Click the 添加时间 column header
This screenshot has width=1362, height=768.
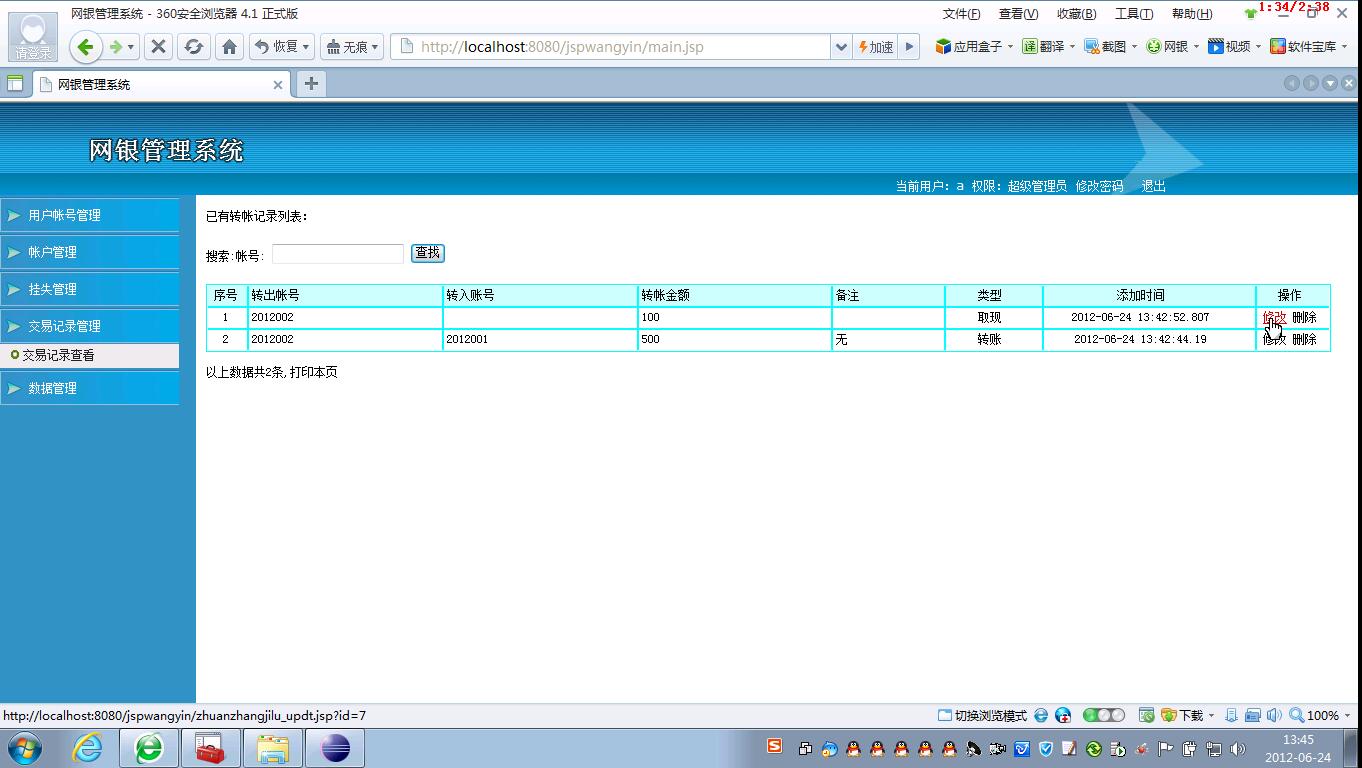click(x=1149, y=295)
